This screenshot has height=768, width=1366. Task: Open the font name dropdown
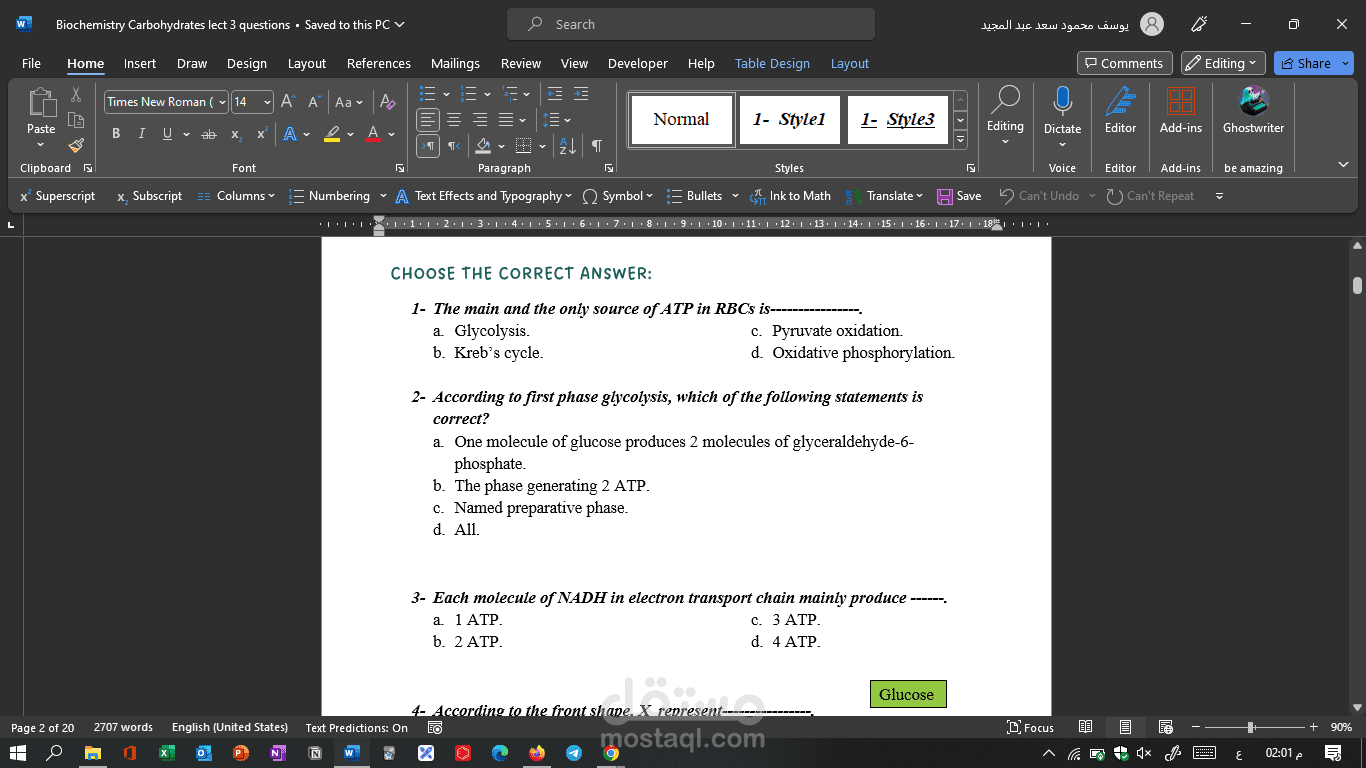tap(222, 102)
